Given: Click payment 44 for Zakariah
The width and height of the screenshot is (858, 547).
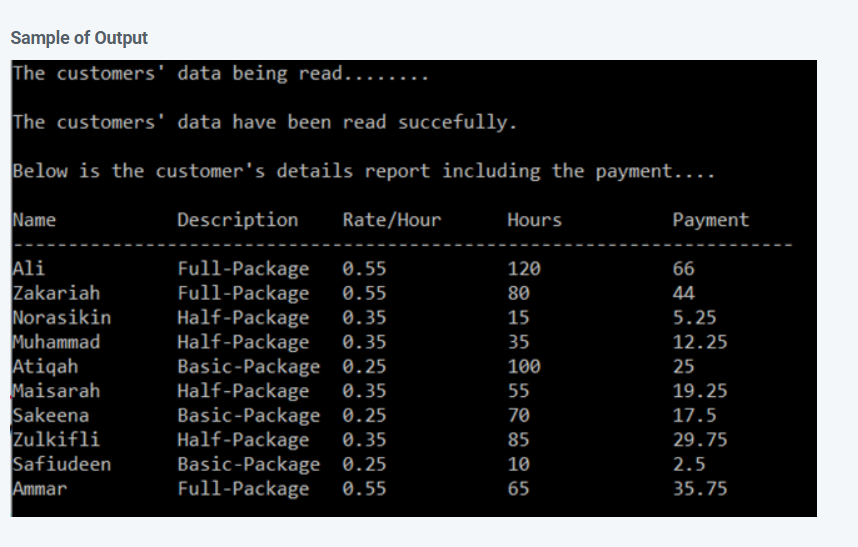Looking at the screenshot, I should 684,293.
